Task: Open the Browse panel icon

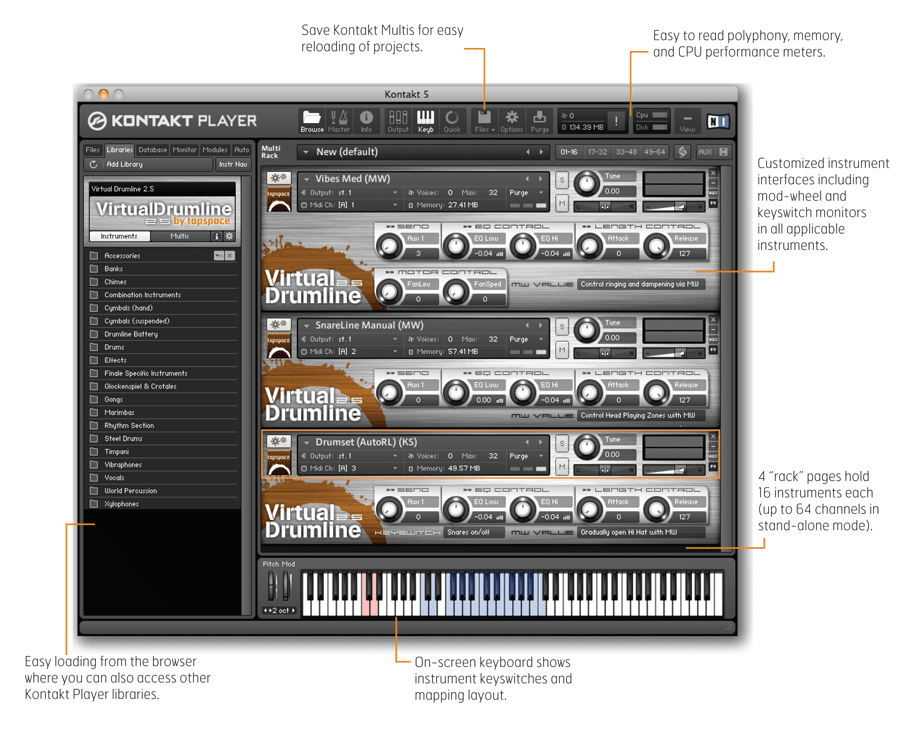Action: 312,121
